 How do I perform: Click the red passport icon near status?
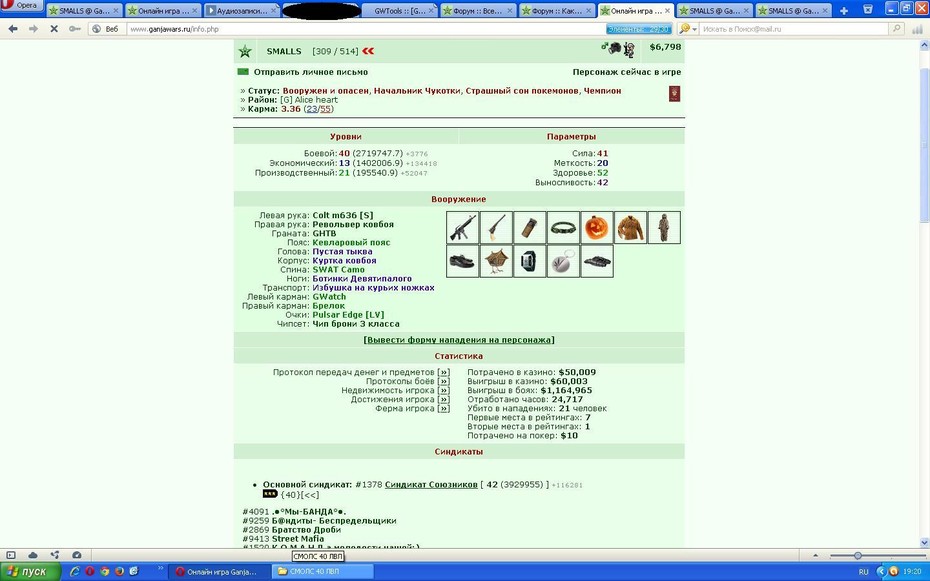click(x=674, y=94)
